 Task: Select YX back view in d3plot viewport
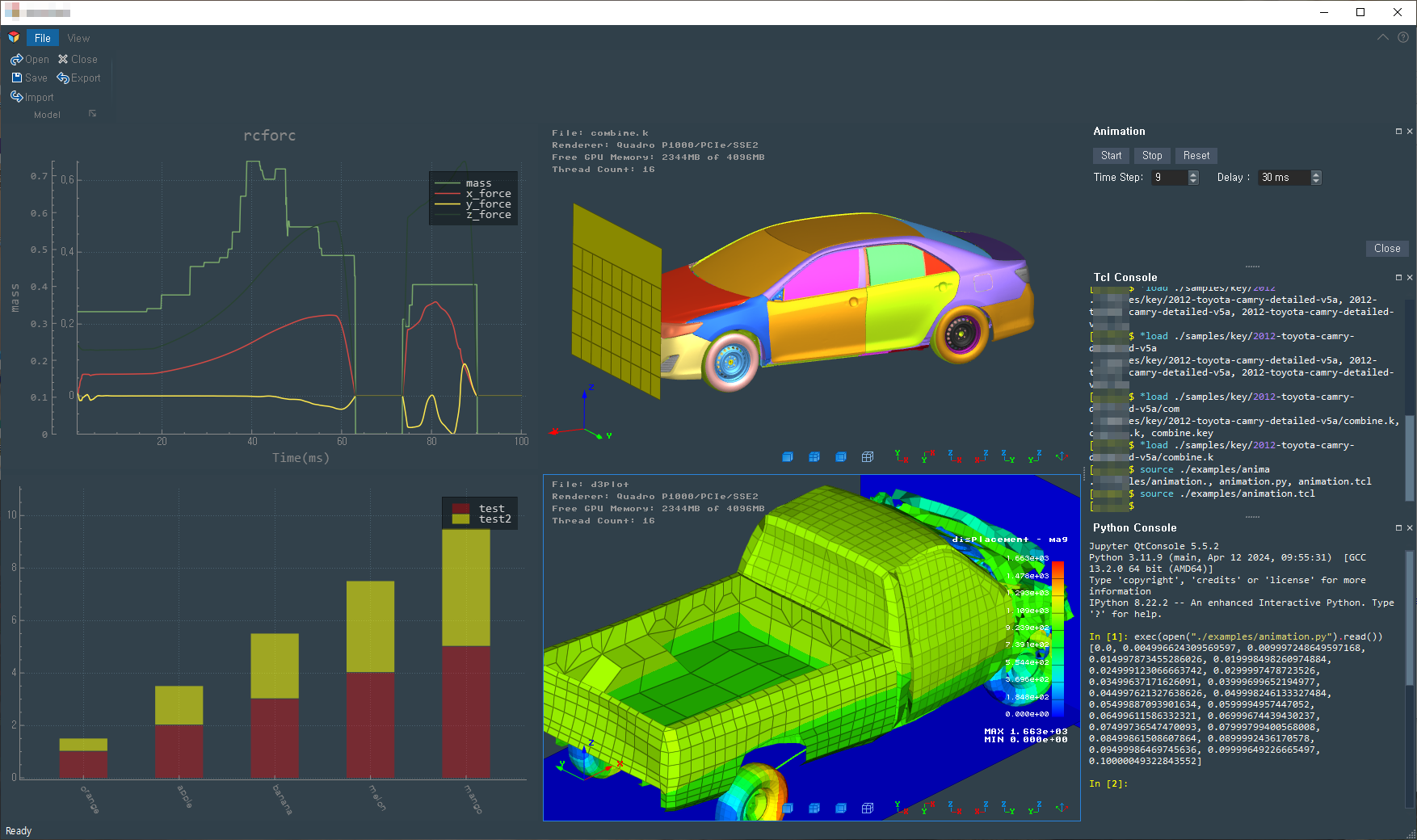pyautogui.click(x=928, y=808)
